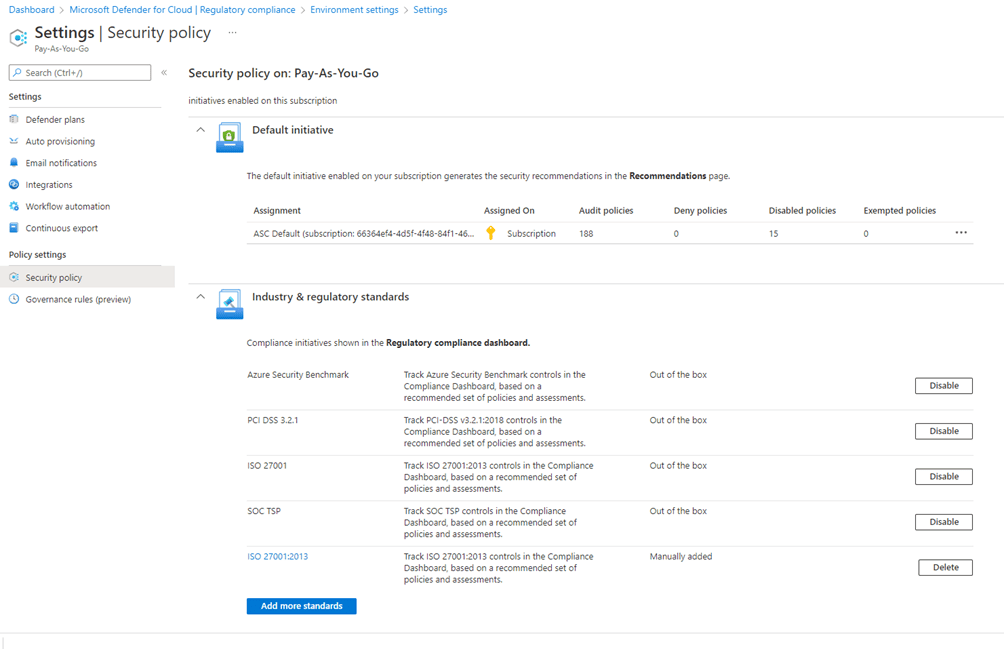1004x649 pixels.
Task: Click the Security policy sidebar icon
Action: point(14,278)
